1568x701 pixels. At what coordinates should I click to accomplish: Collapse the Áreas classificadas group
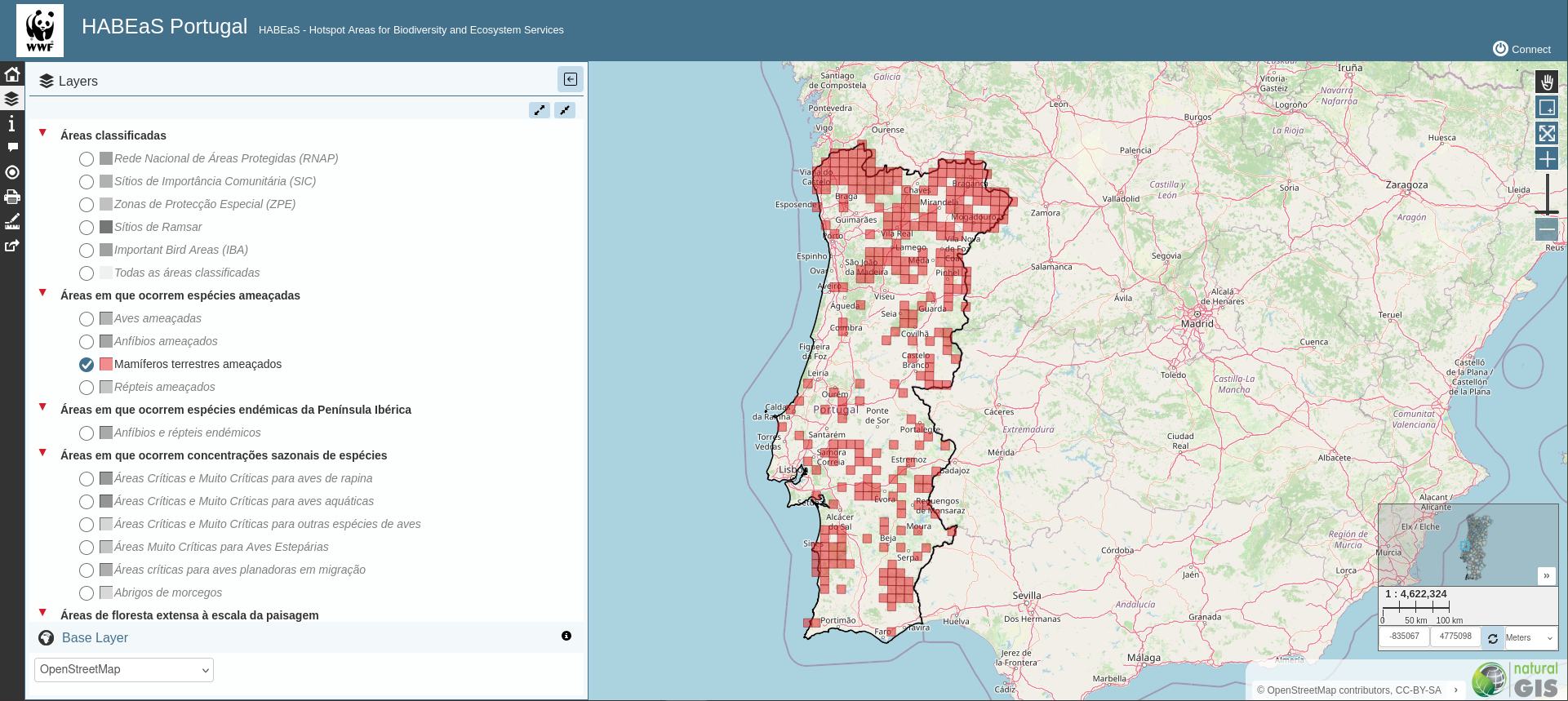click(x=42, y=133)
